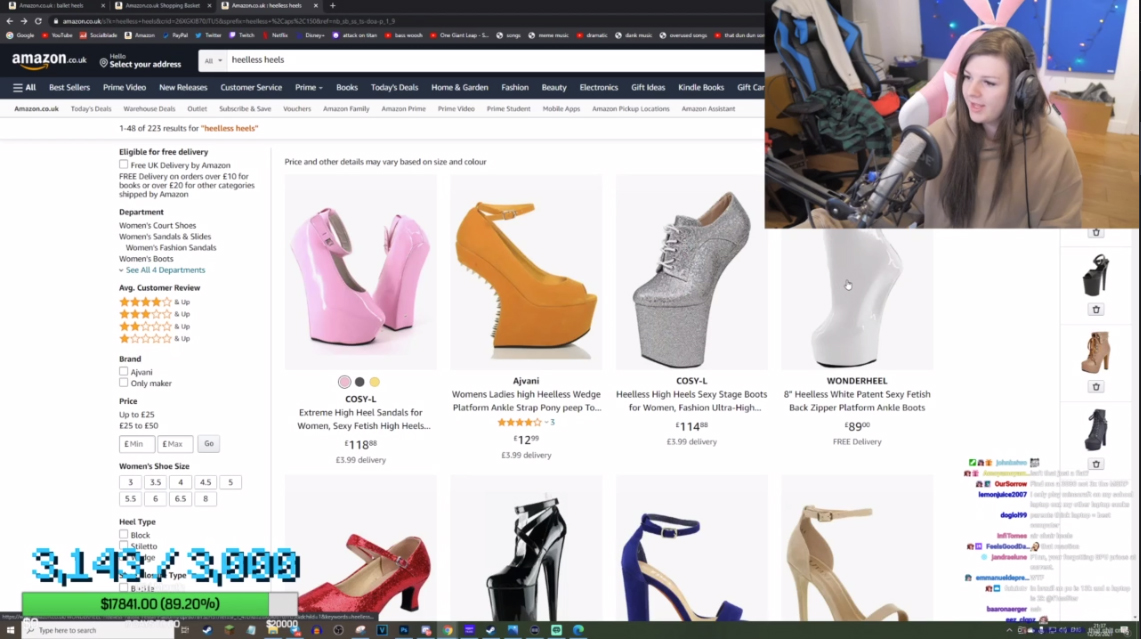This screenshot has width=1141, height=639.
Task: Open the Task View taskbar icon
Action: tap(185, 630)
